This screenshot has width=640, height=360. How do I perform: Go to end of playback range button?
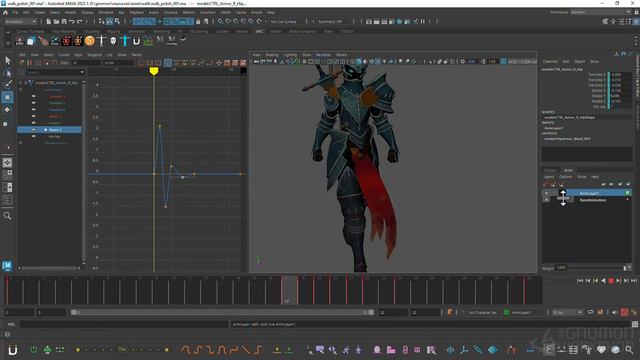[634, 280]
